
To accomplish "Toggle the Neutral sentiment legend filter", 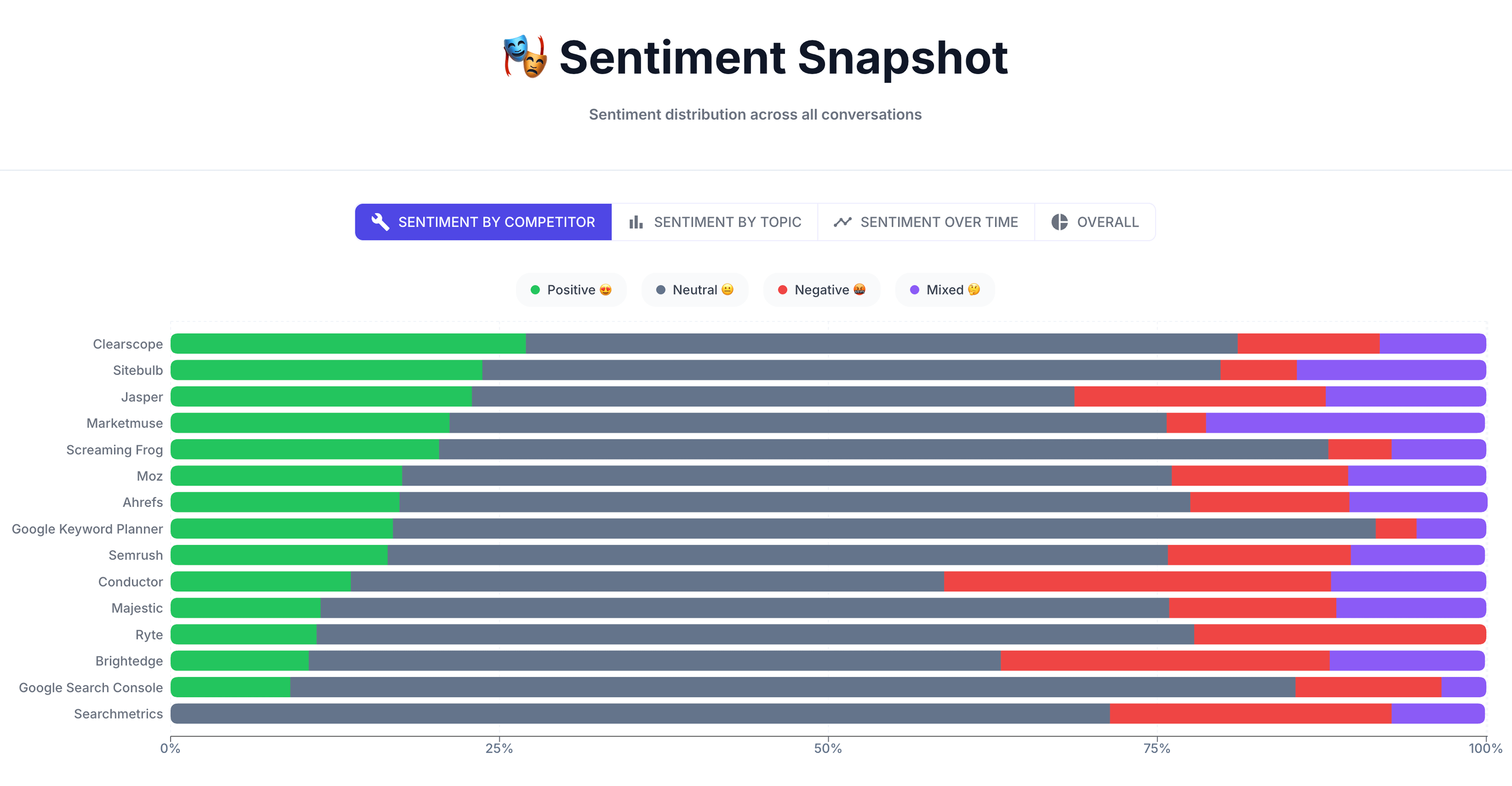I will [x=695, y=289].
